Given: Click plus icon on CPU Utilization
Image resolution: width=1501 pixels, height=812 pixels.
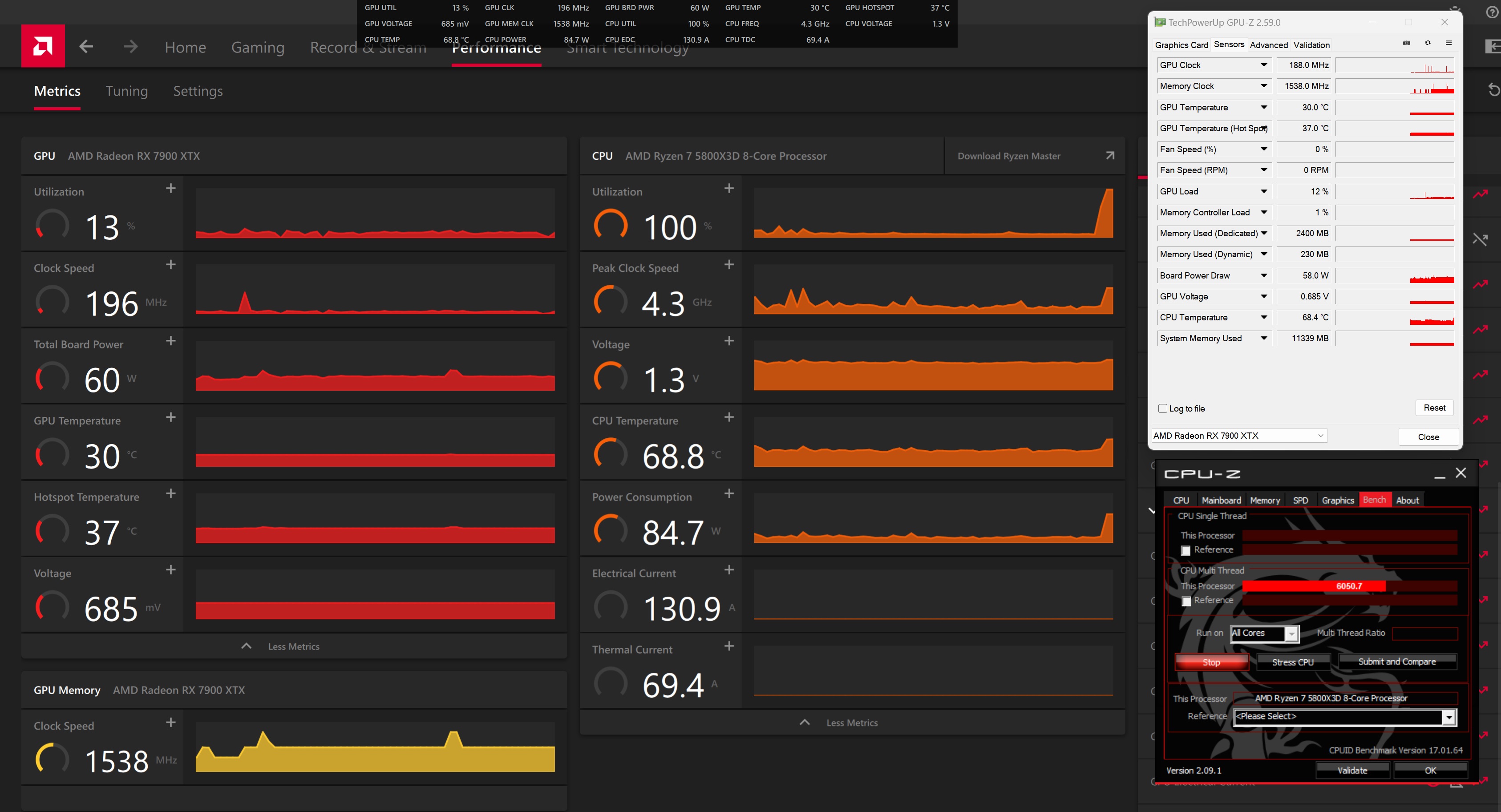Looking at the screenshot, I should point(729,188).
